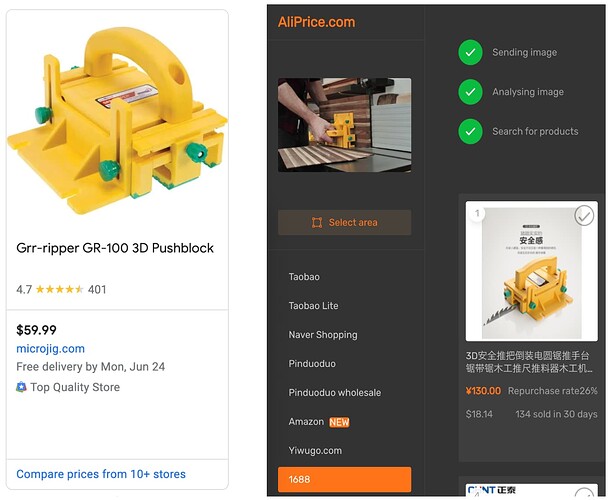Screen dimensions: 610x500
Task: Click the Select area button
Action: click(x=344, y=223)
